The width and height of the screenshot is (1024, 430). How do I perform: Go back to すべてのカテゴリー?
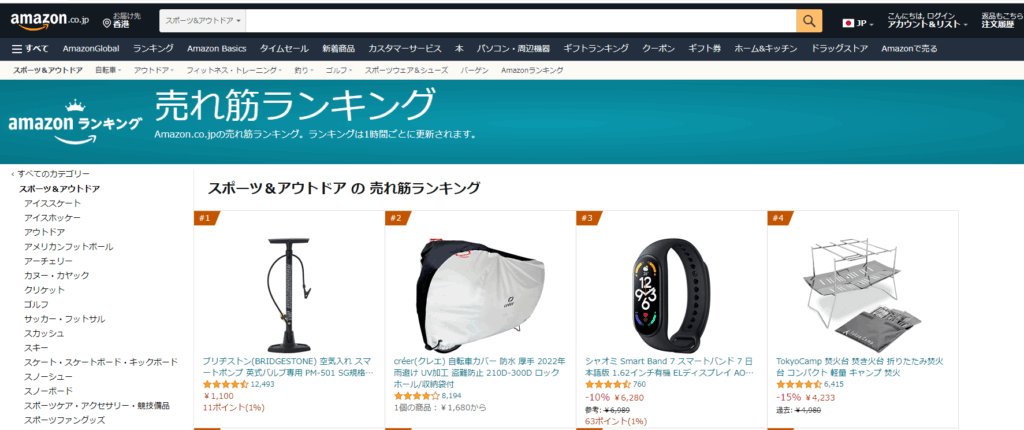coord(50,174)
